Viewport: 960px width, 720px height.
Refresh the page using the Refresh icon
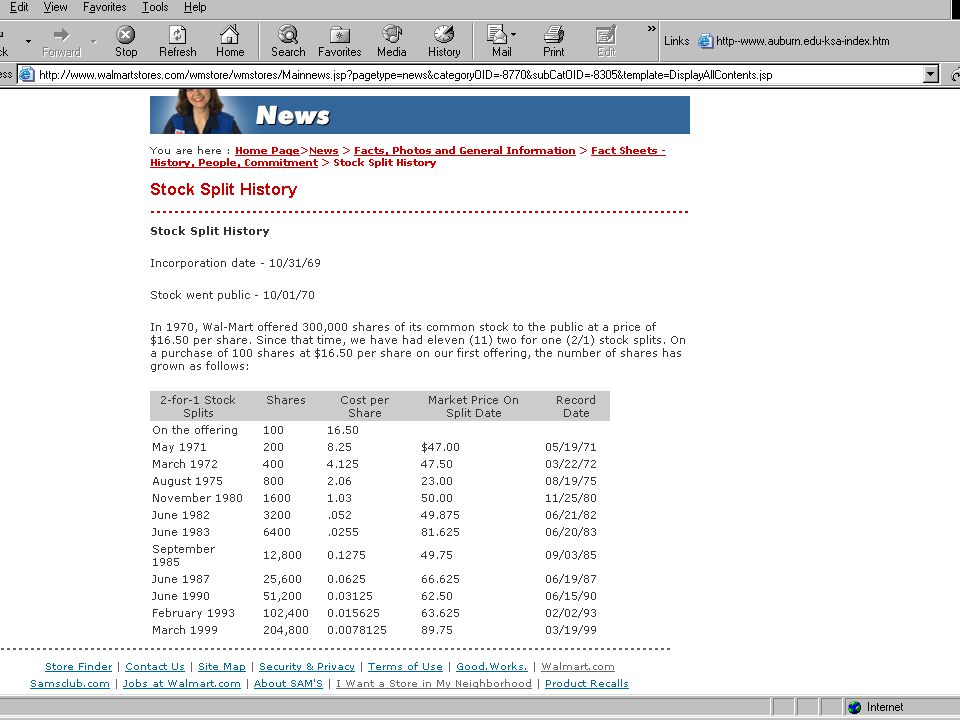[178, 34]
